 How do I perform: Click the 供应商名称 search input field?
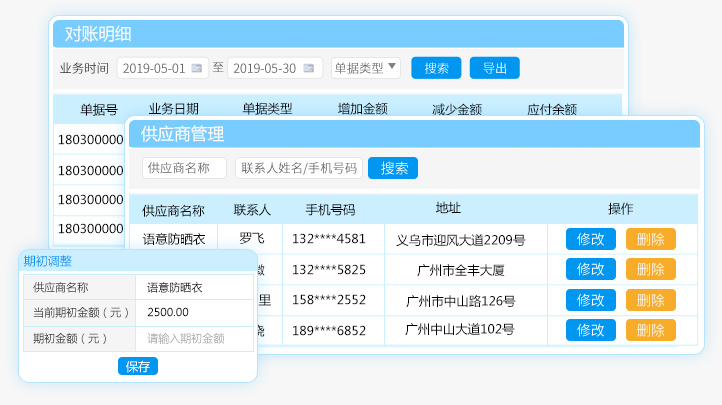point(184,168)
